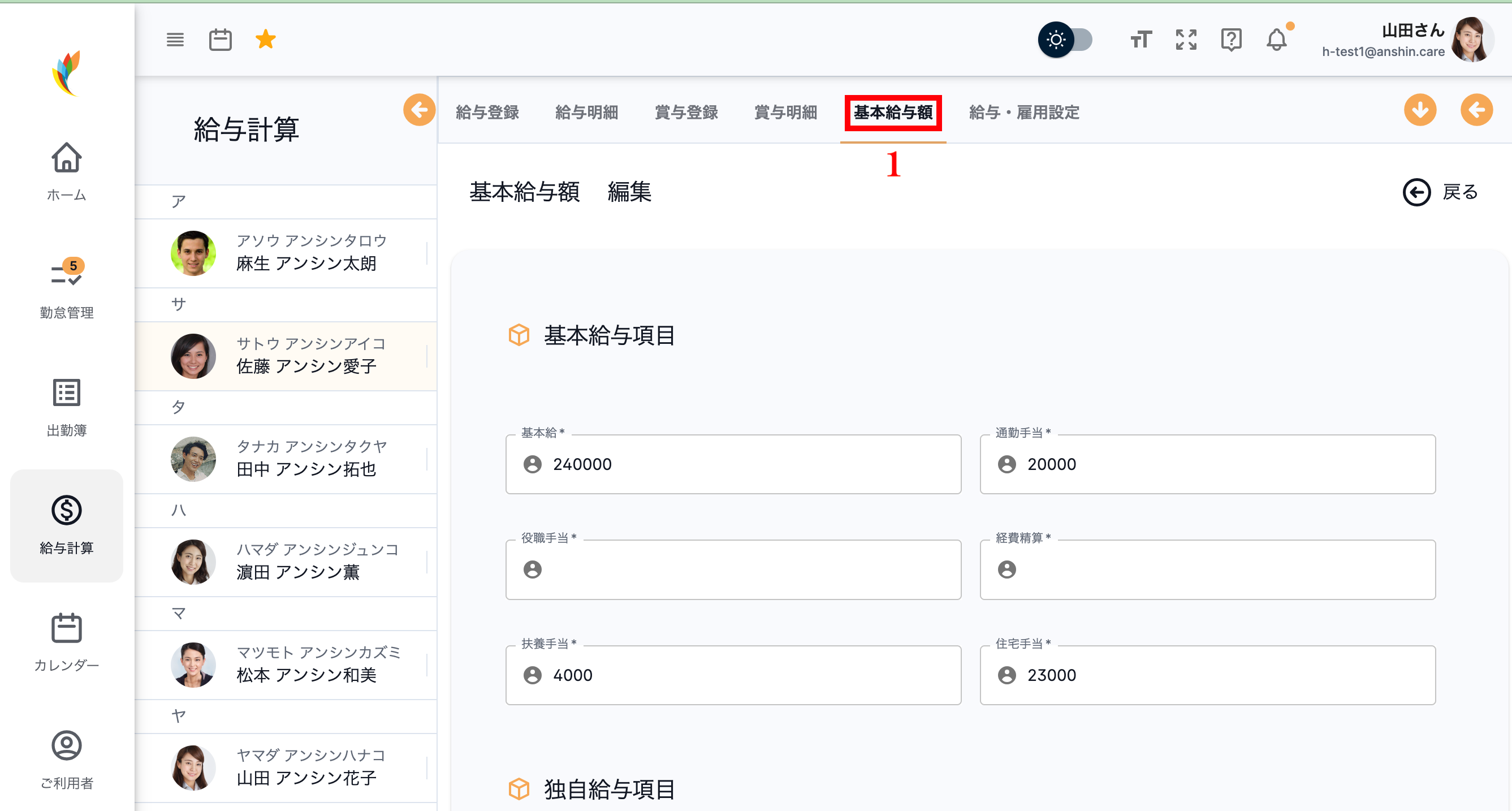This screenshot has width=1512, height=811.
Task: Toggle the light/dark mode switch
Action: pos(1065,40)
